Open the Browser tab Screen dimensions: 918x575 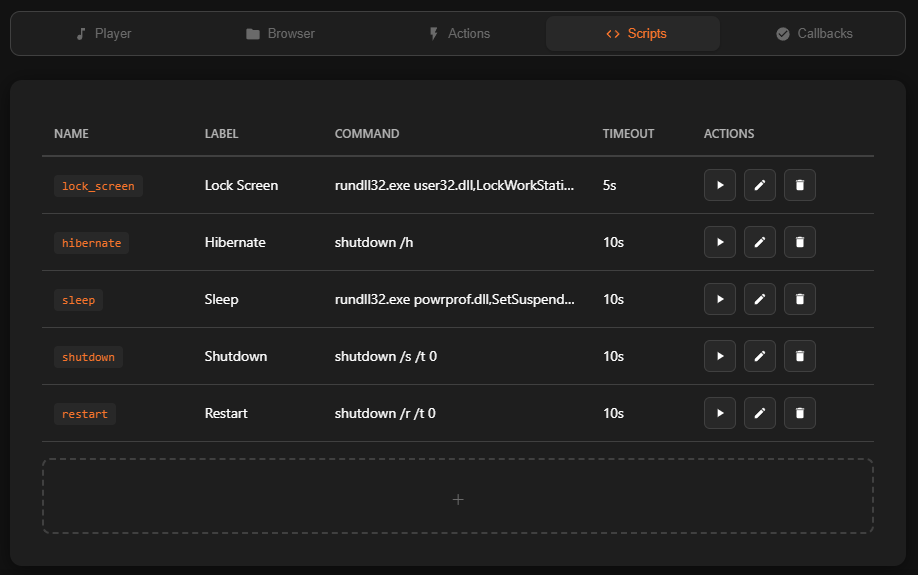point(281,34)
